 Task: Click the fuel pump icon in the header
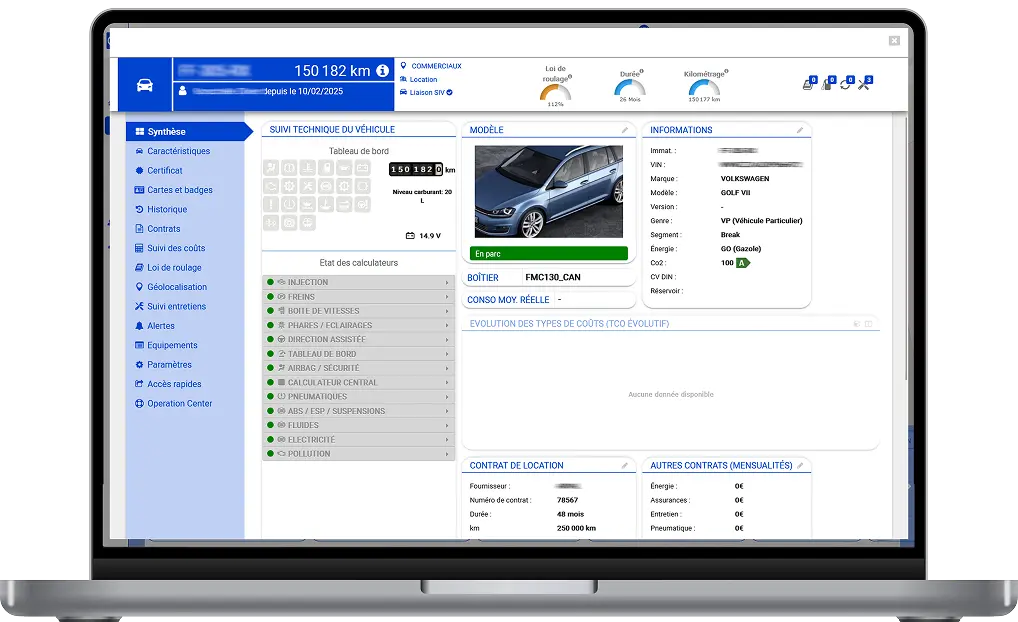pyautogui.click(x=827, y=83)
